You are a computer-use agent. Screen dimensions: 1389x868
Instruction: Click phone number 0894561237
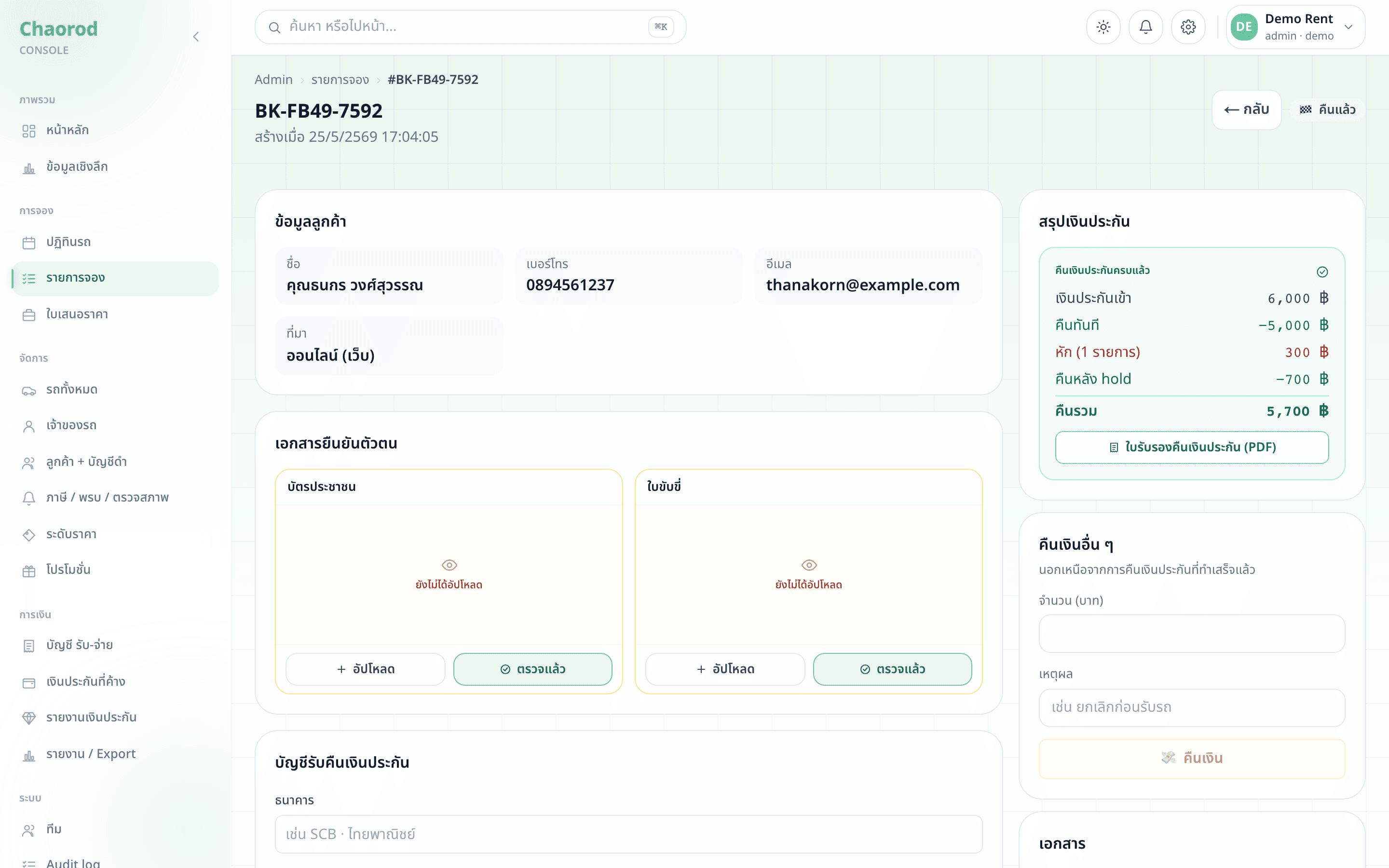(x=570, y=285)
